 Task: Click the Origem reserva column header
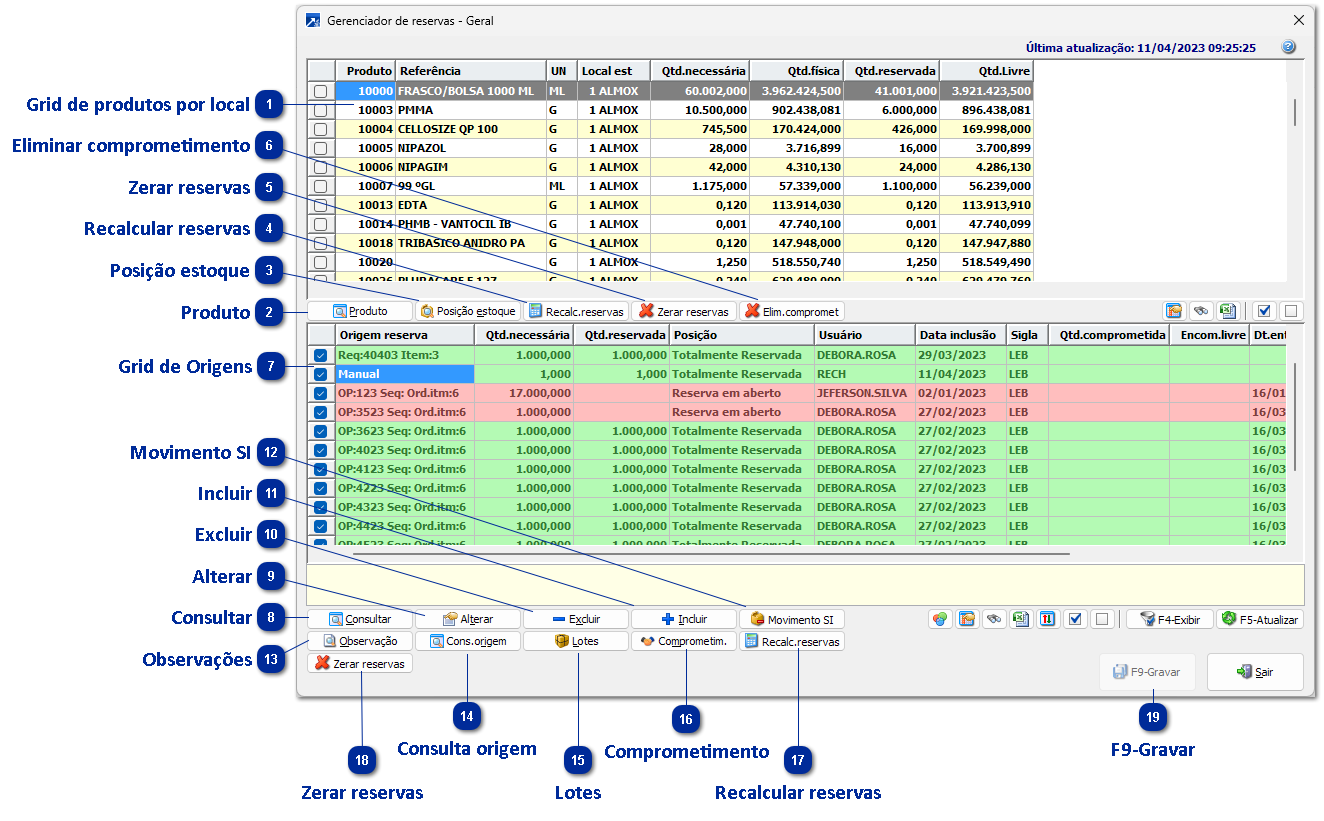tap(405, 335)
